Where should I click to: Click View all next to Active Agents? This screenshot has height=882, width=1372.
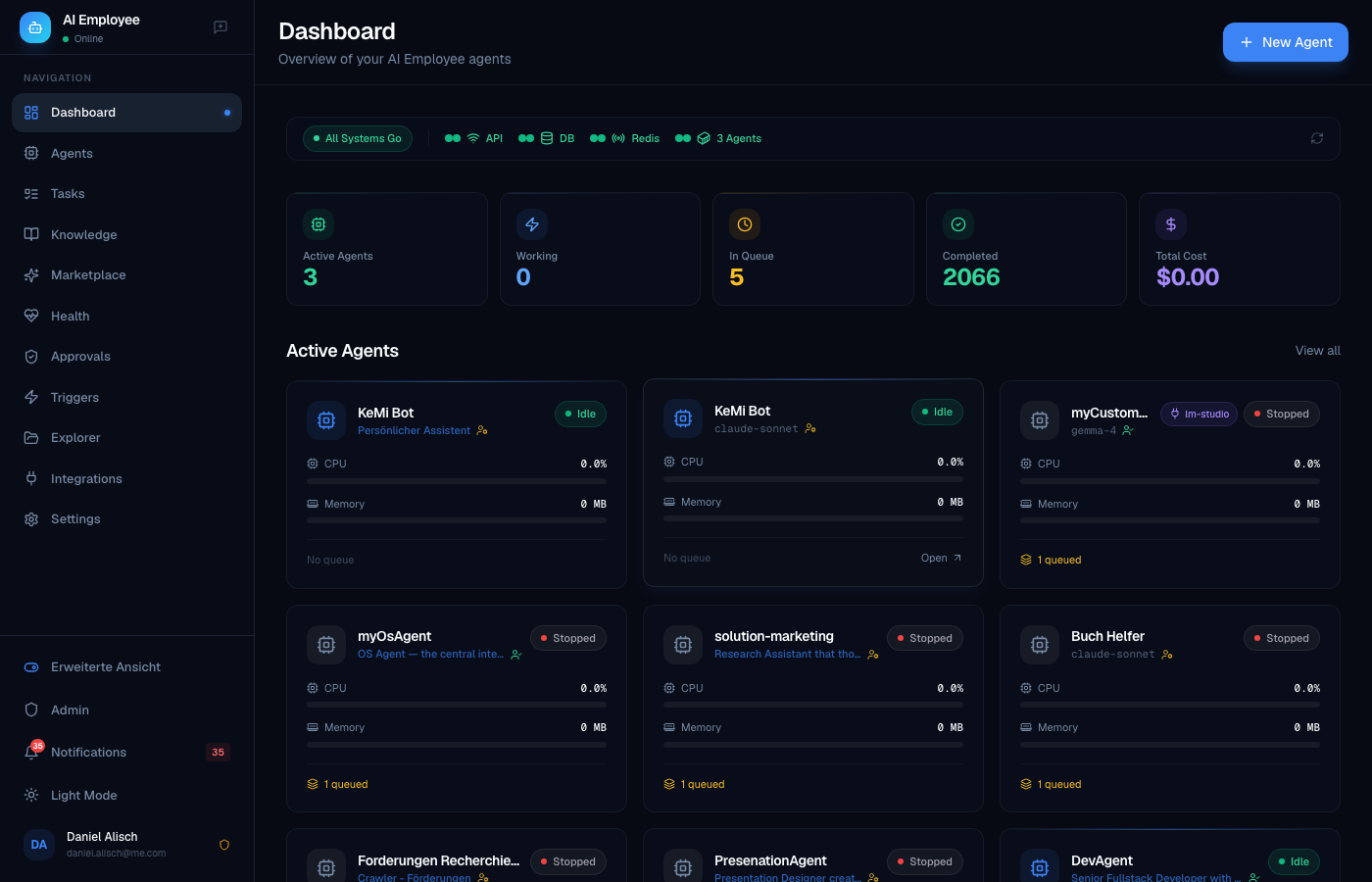tap(1317, 350)
